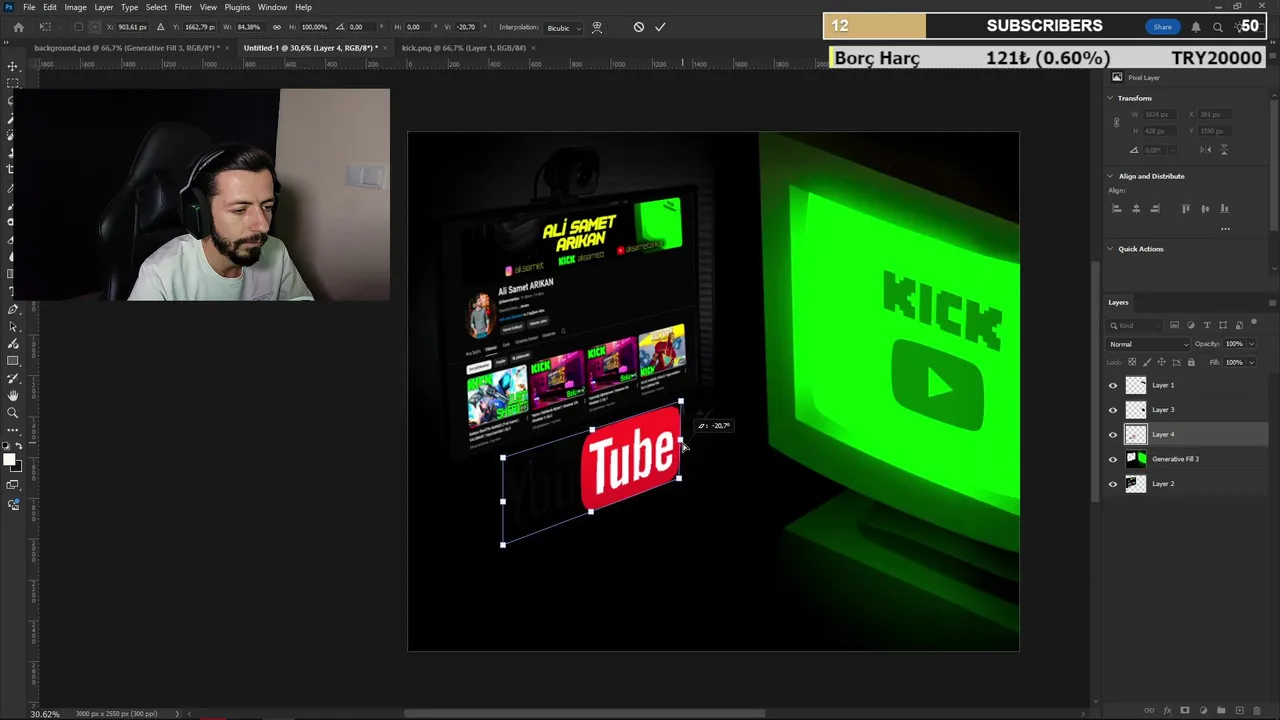Filter layers by pixel layer type

[1174, 325]
